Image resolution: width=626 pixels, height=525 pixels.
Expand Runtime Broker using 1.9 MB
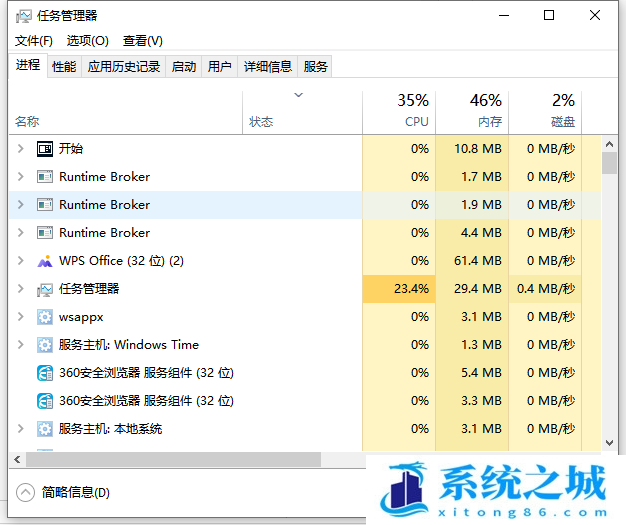(21, 204)
